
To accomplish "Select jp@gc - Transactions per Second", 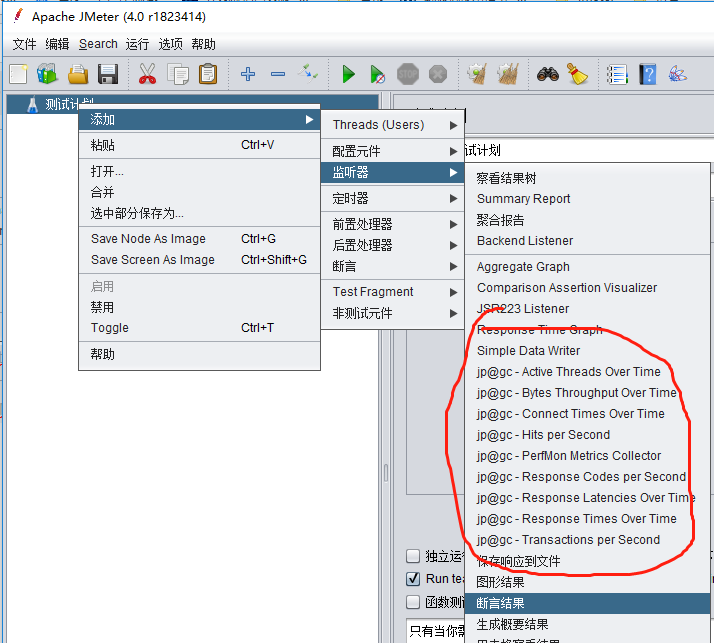I will click(x=587, y=540).
